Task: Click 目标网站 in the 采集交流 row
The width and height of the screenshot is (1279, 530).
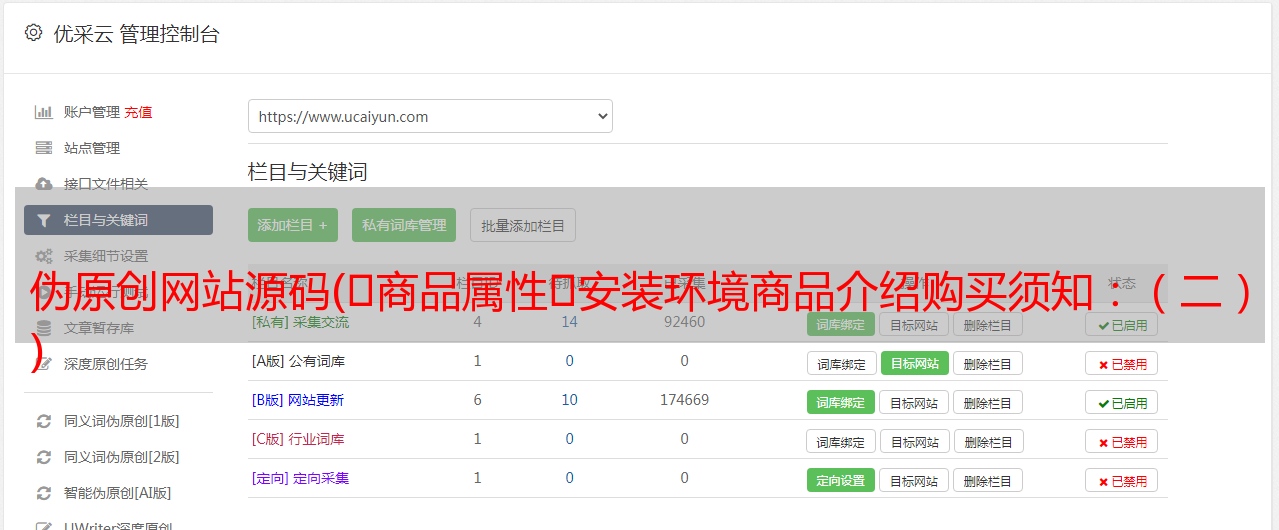Action: [x=914, y=325]
